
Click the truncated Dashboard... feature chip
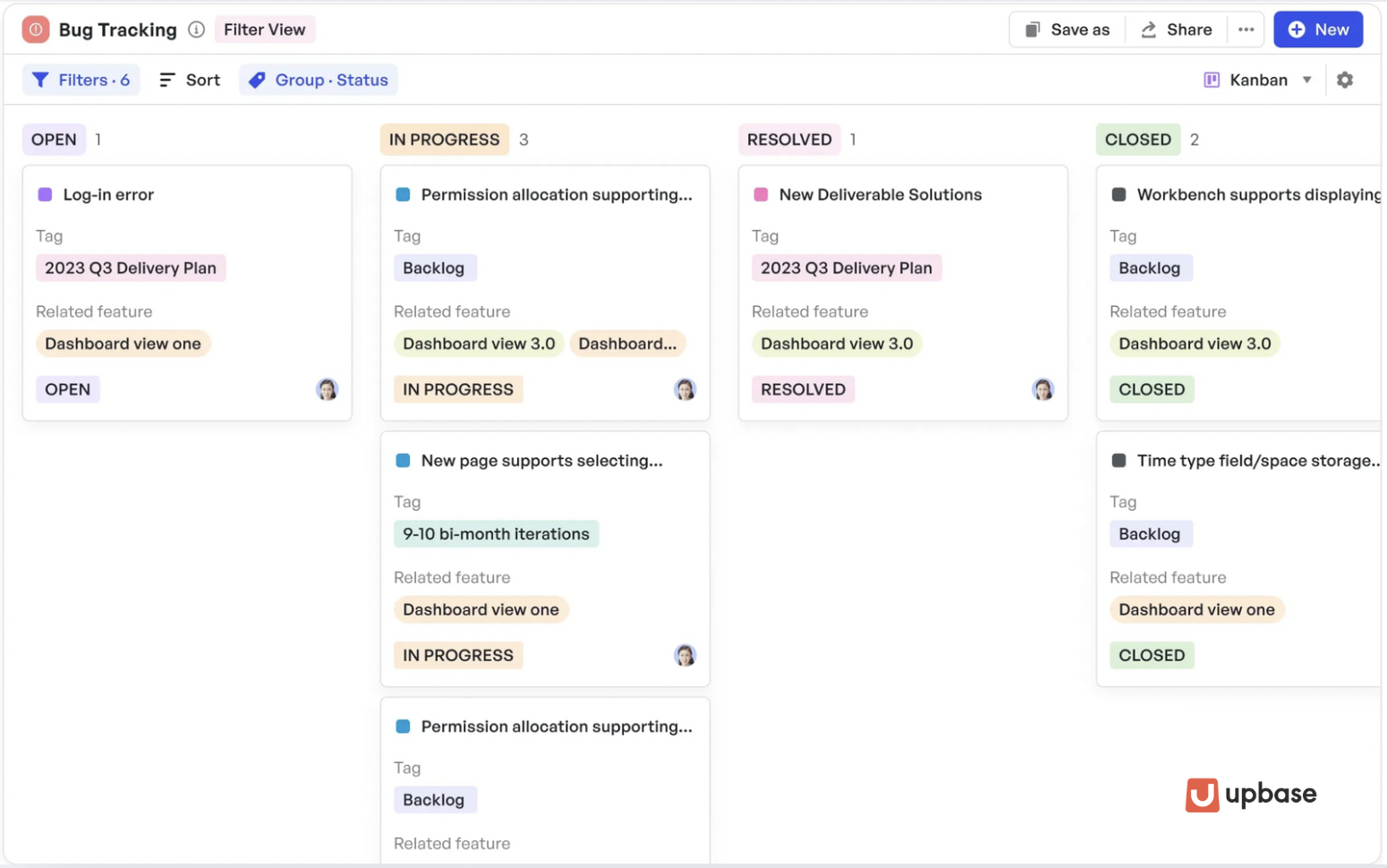(x=627, y=344)
